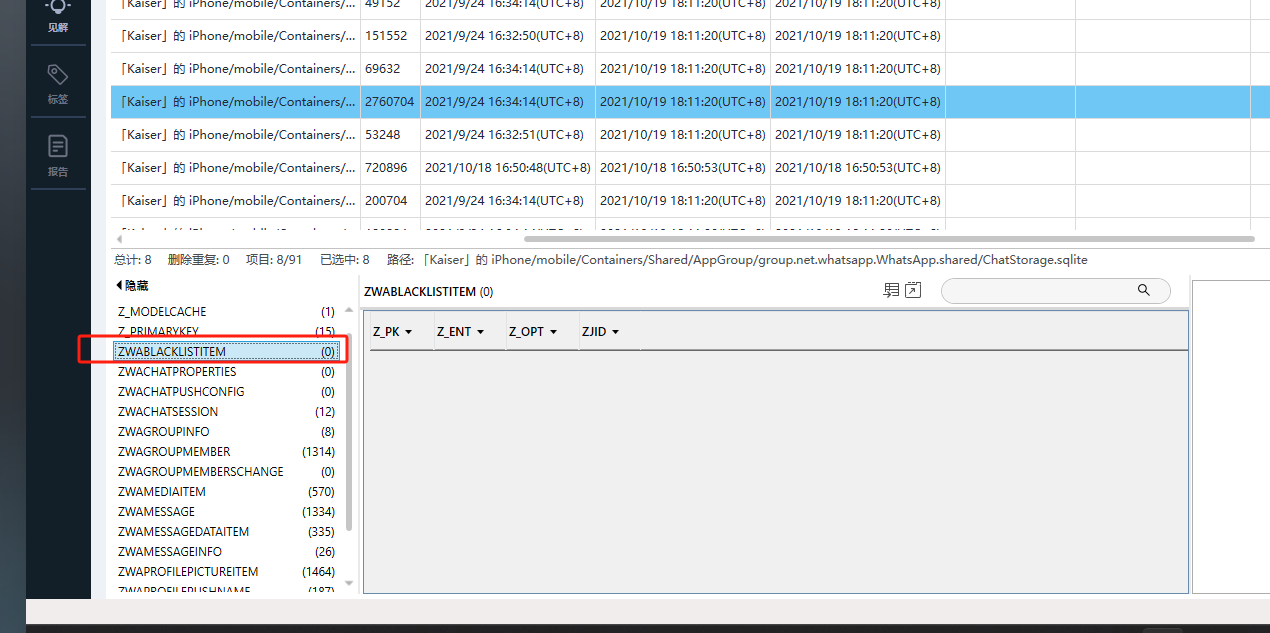Image resolution: width=1270 pixels, height=633 pixels.
Task: Click the open-in-new-window icon beside search
Action: 913,291
